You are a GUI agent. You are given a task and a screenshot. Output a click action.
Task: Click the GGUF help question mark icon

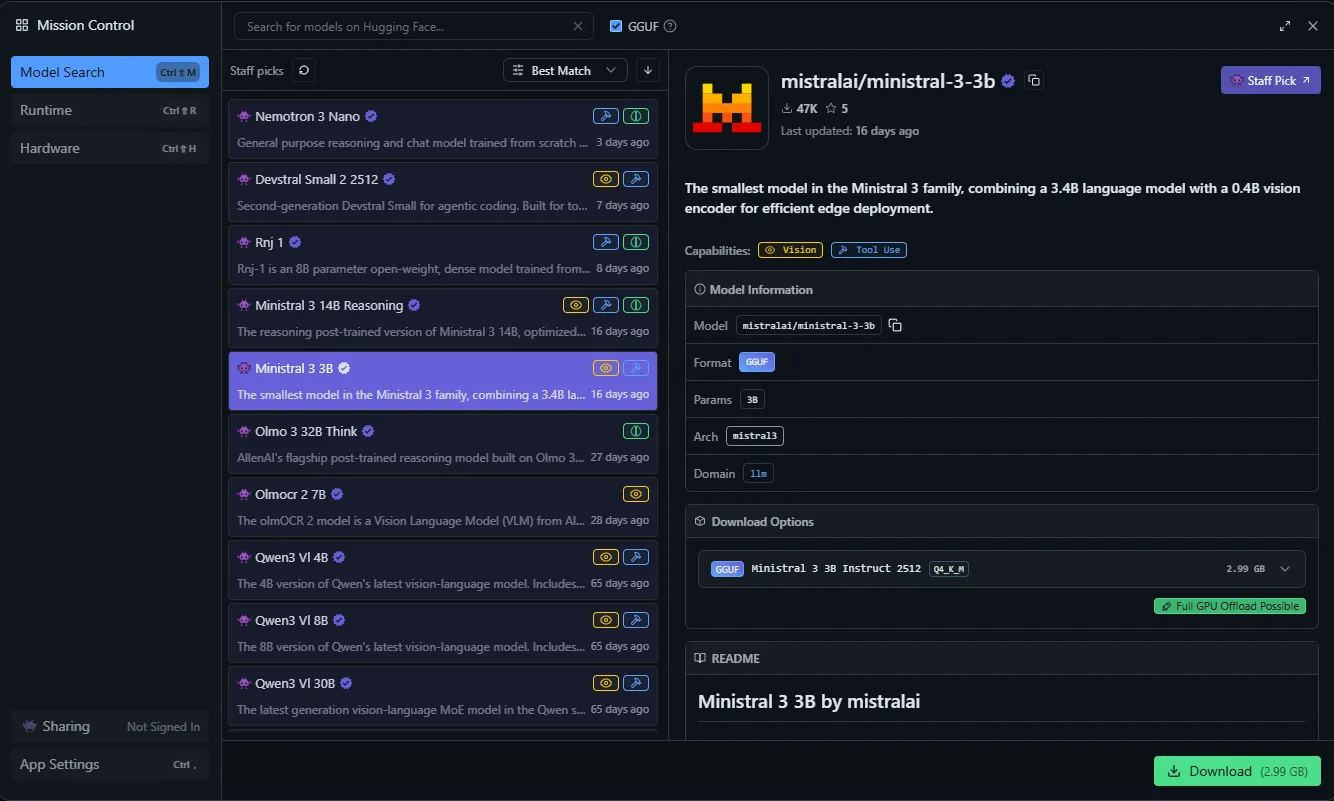pos(670,27)
